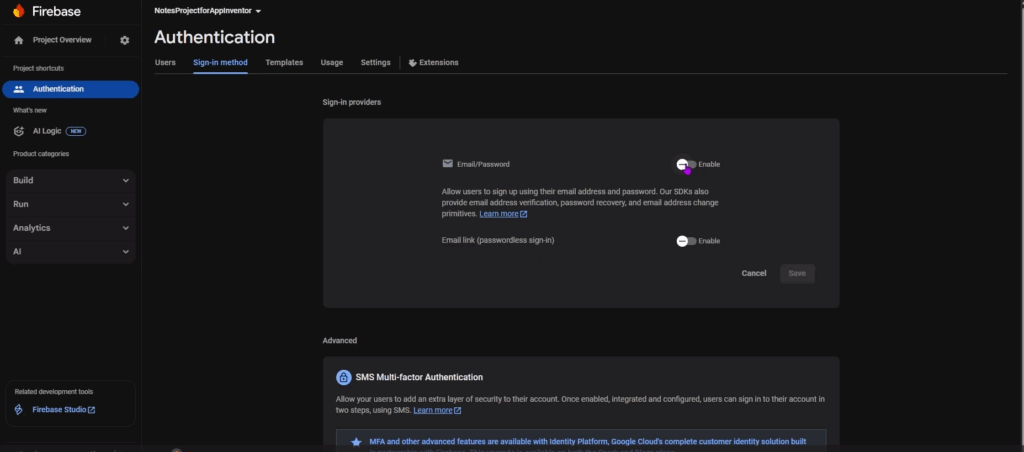Click the Firebase flame logo
The image size is (1024, 452).
[19, 10]
